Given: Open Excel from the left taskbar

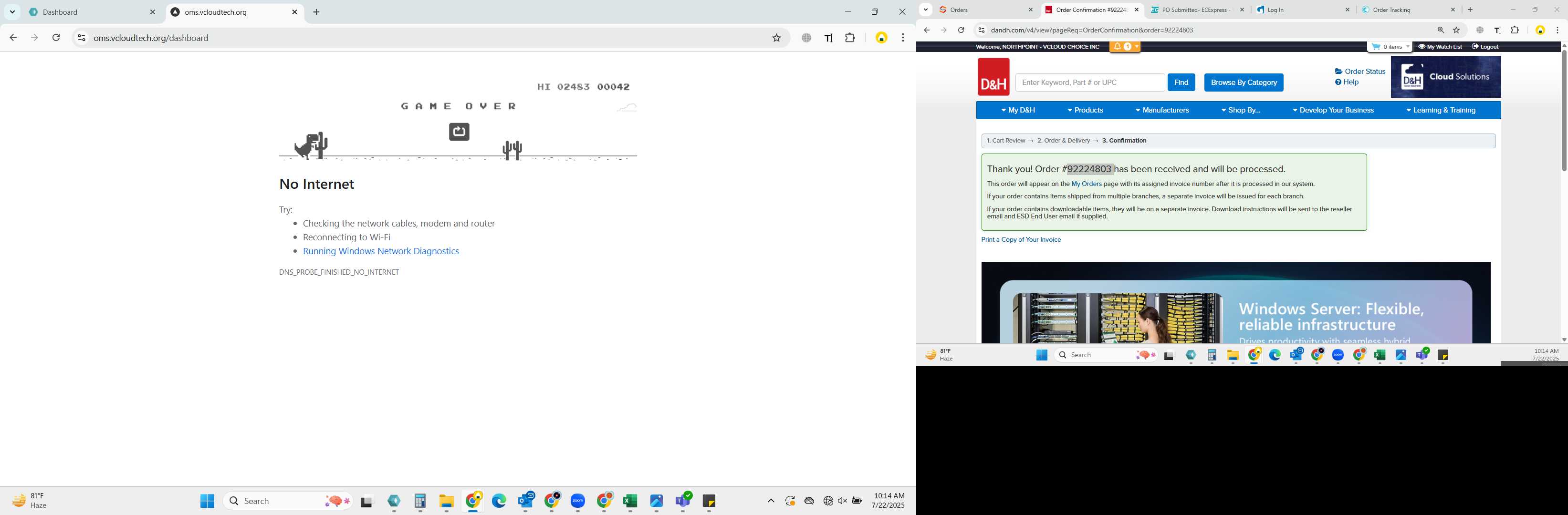Looking at the screenshot, I should coord(630,501).
